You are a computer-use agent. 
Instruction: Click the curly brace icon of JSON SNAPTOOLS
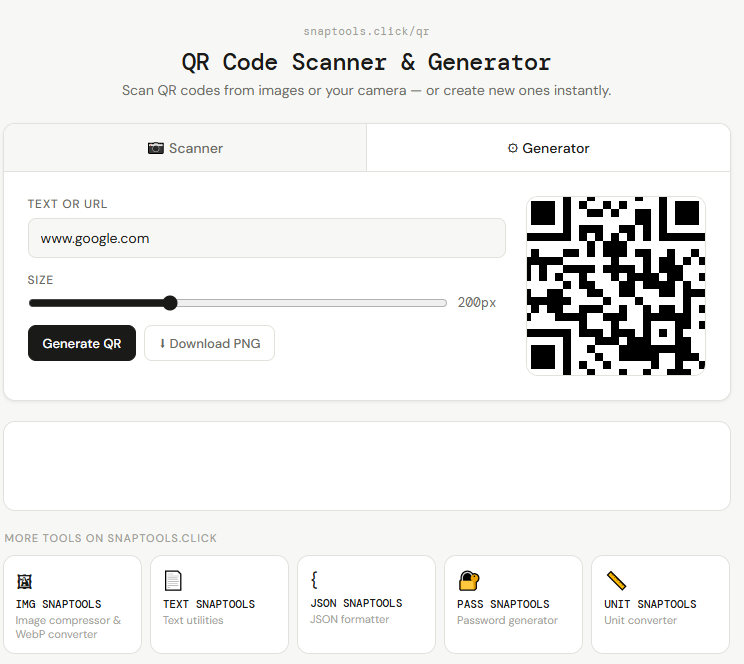(x=314, y=580)
